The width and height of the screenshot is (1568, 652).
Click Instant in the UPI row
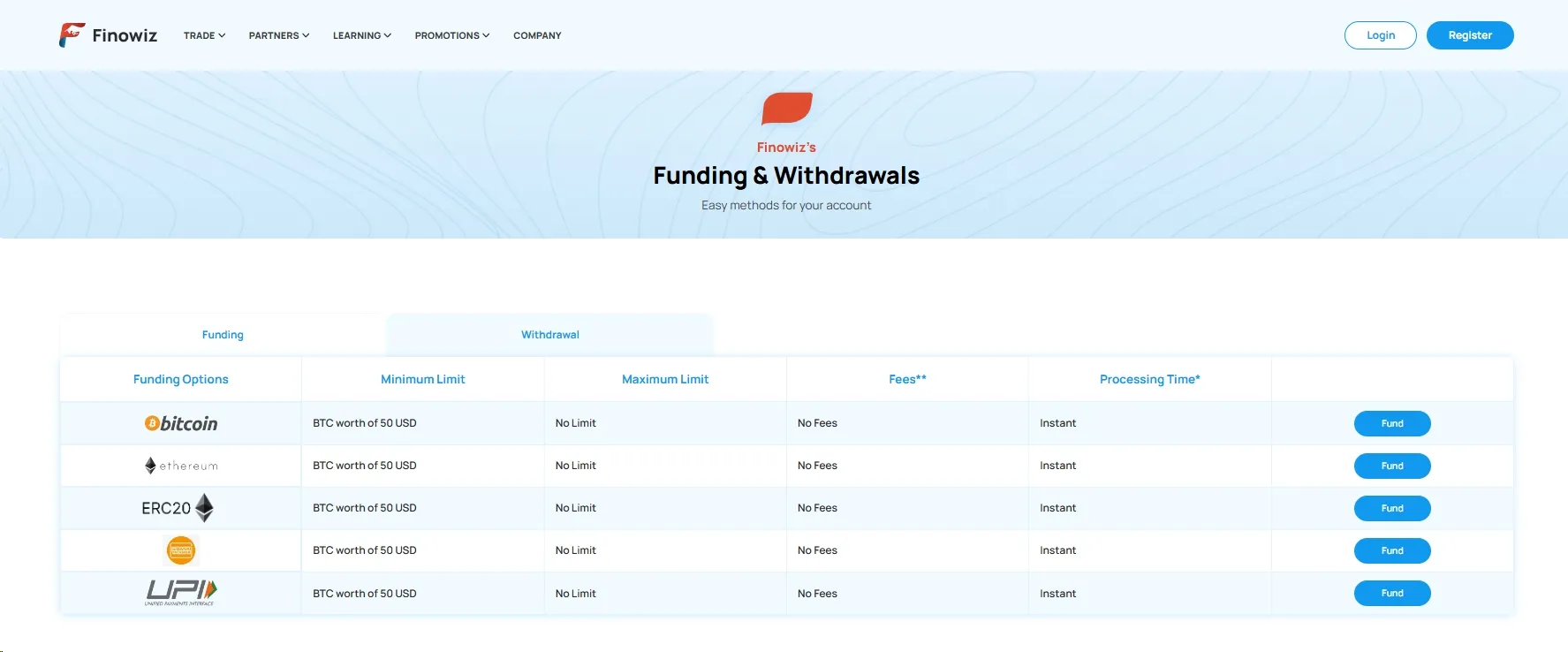[1058, 594]
